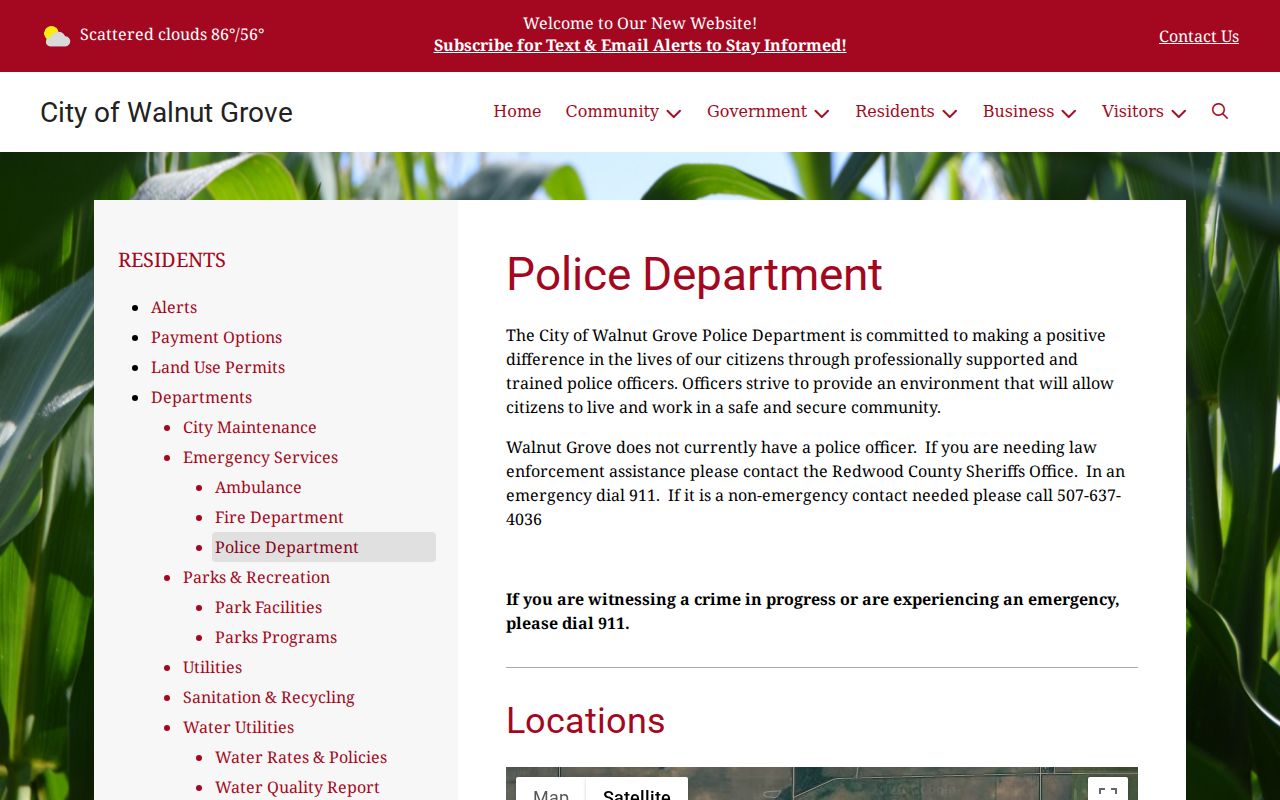Open the Utilities sidebar link

point(212,667)
